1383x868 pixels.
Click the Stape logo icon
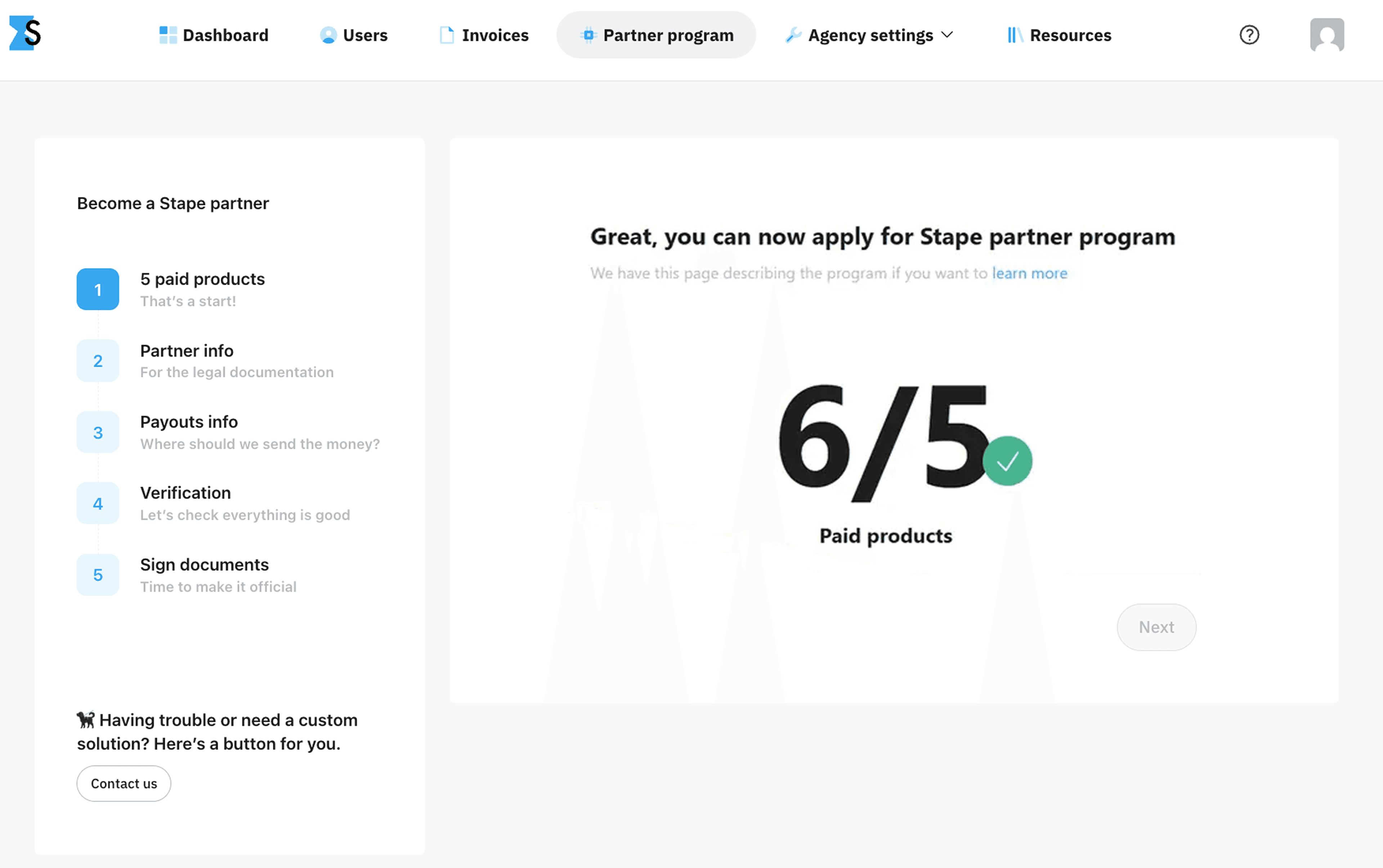point(25,34)
